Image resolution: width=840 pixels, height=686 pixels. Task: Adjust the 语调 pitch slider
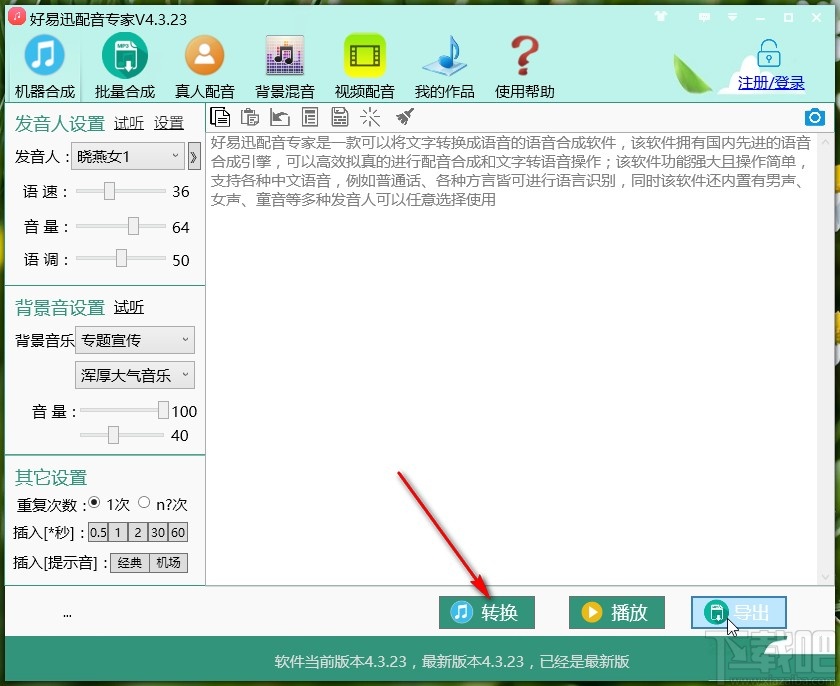121,259
